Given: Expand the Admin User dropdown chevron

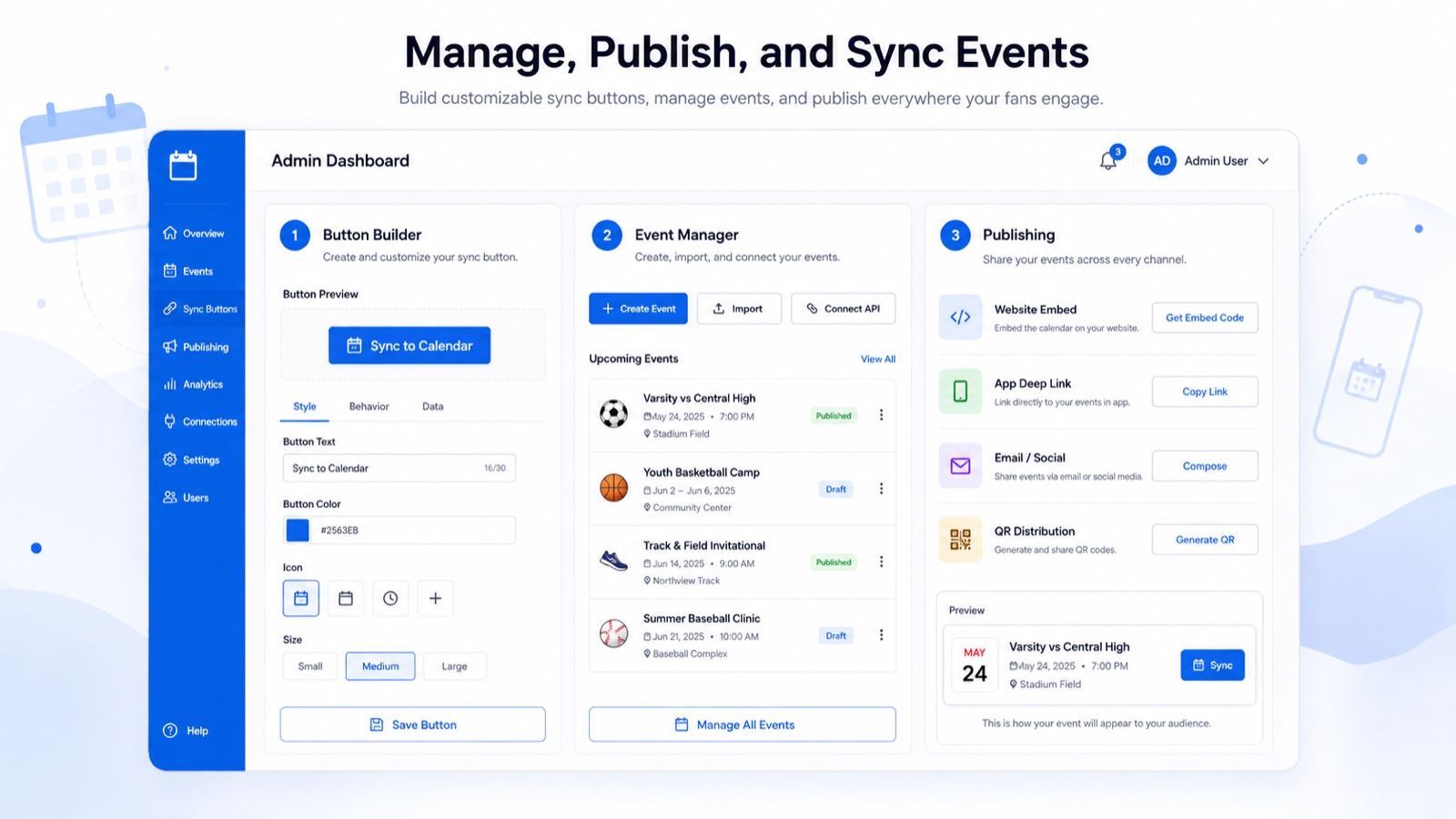Looking at the screenshot, I should [1263, 161].
